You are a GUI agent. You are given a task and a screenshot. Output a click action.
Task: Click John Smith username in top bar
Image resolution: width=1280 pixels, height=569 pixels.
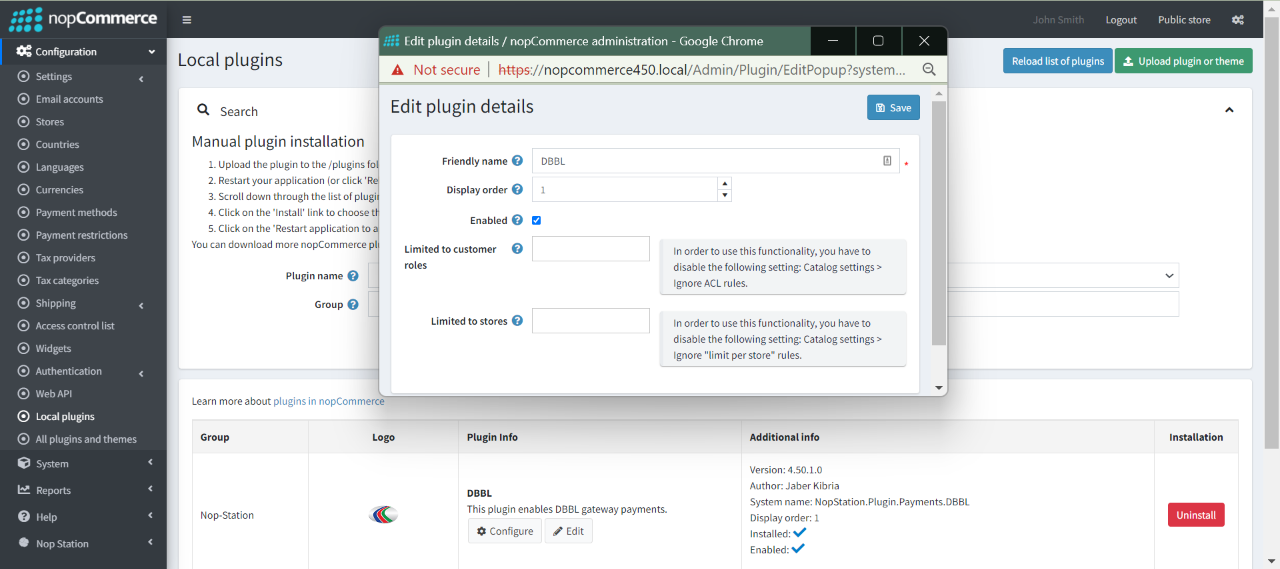(x=1058, y=20)
